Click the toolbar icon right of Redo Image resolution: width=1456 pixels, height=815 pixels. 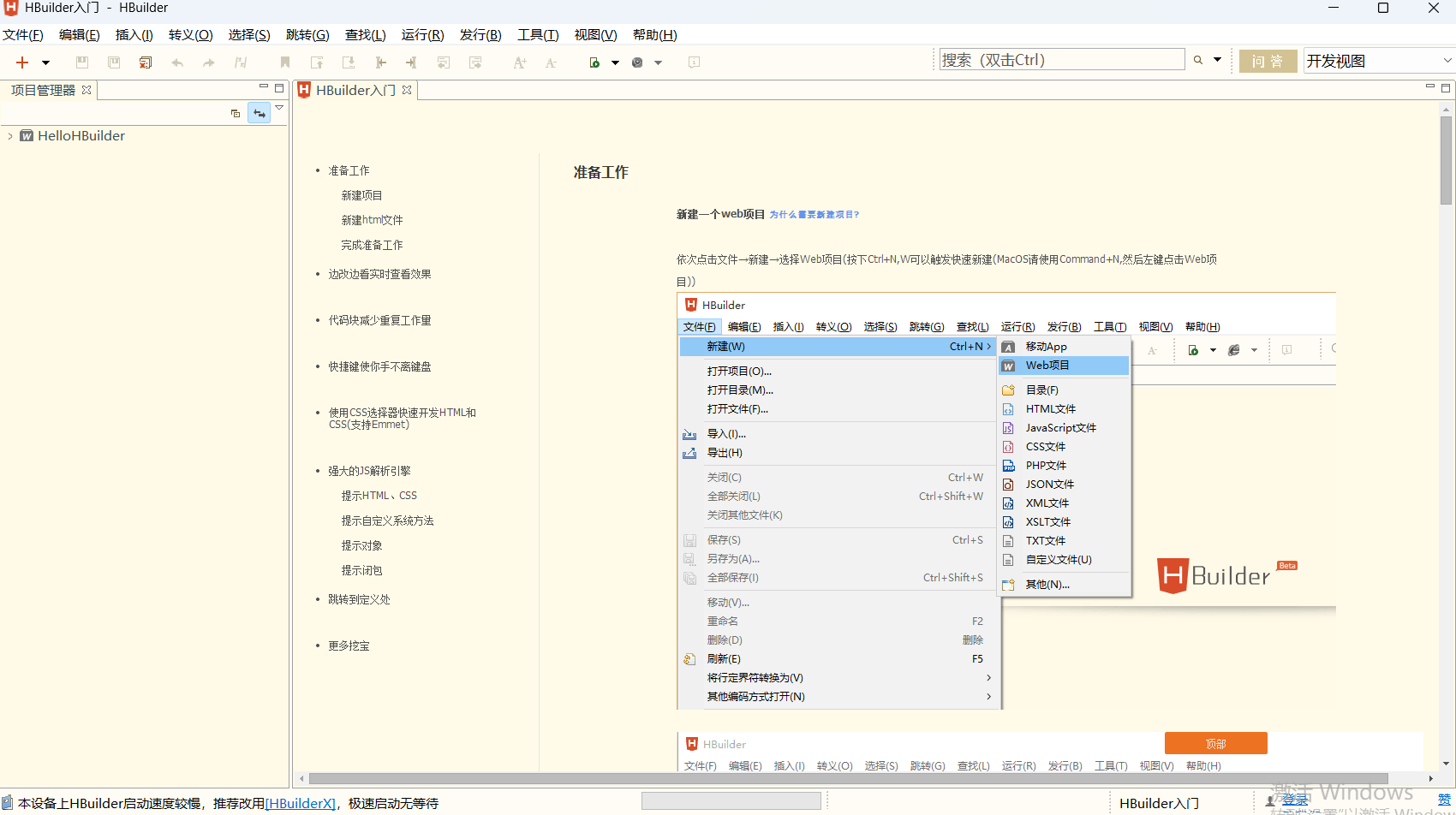click(x=241, y=62)
